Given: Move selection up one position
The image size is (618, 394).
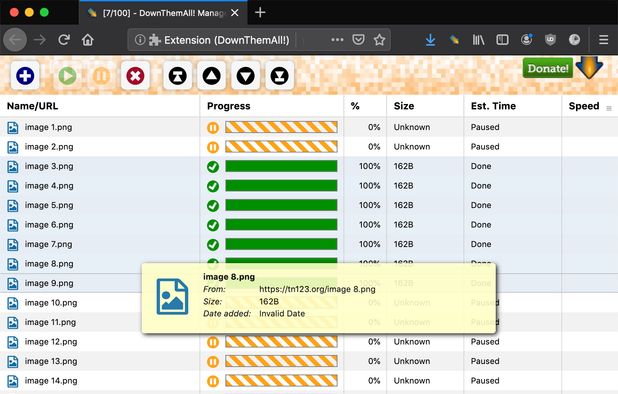Looking at the screenshot, I should (x=212, y=76).
